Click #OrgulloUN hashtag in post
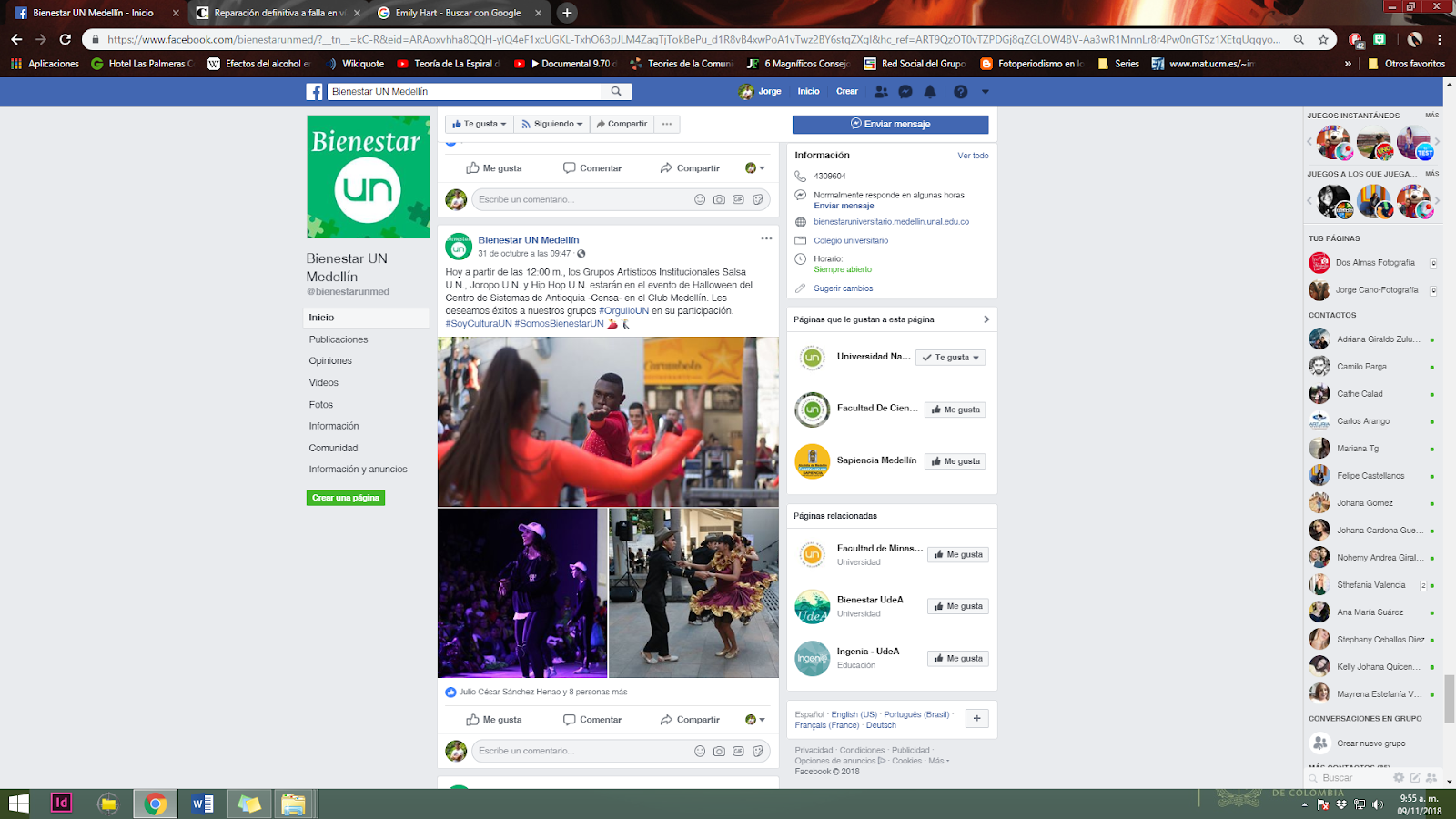This screenshot has width=1456, height=819. point(623,310)
